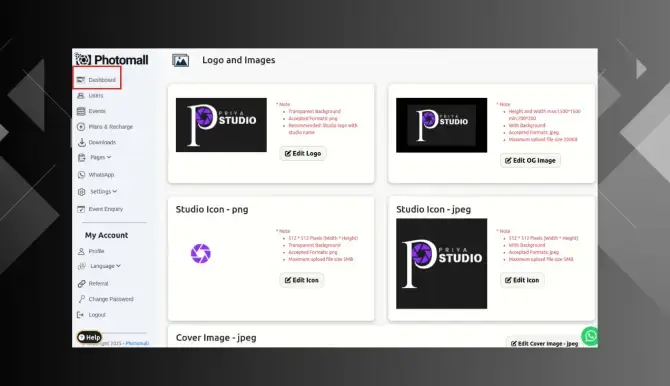Open the Event Enquiry page
670x386 pixels.
click(106, 209)
